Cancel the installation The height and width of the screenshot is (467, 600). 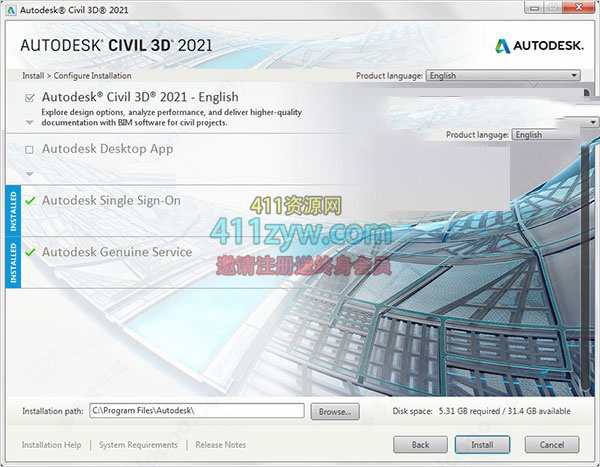pyautogui.click(x=551, y=444)
